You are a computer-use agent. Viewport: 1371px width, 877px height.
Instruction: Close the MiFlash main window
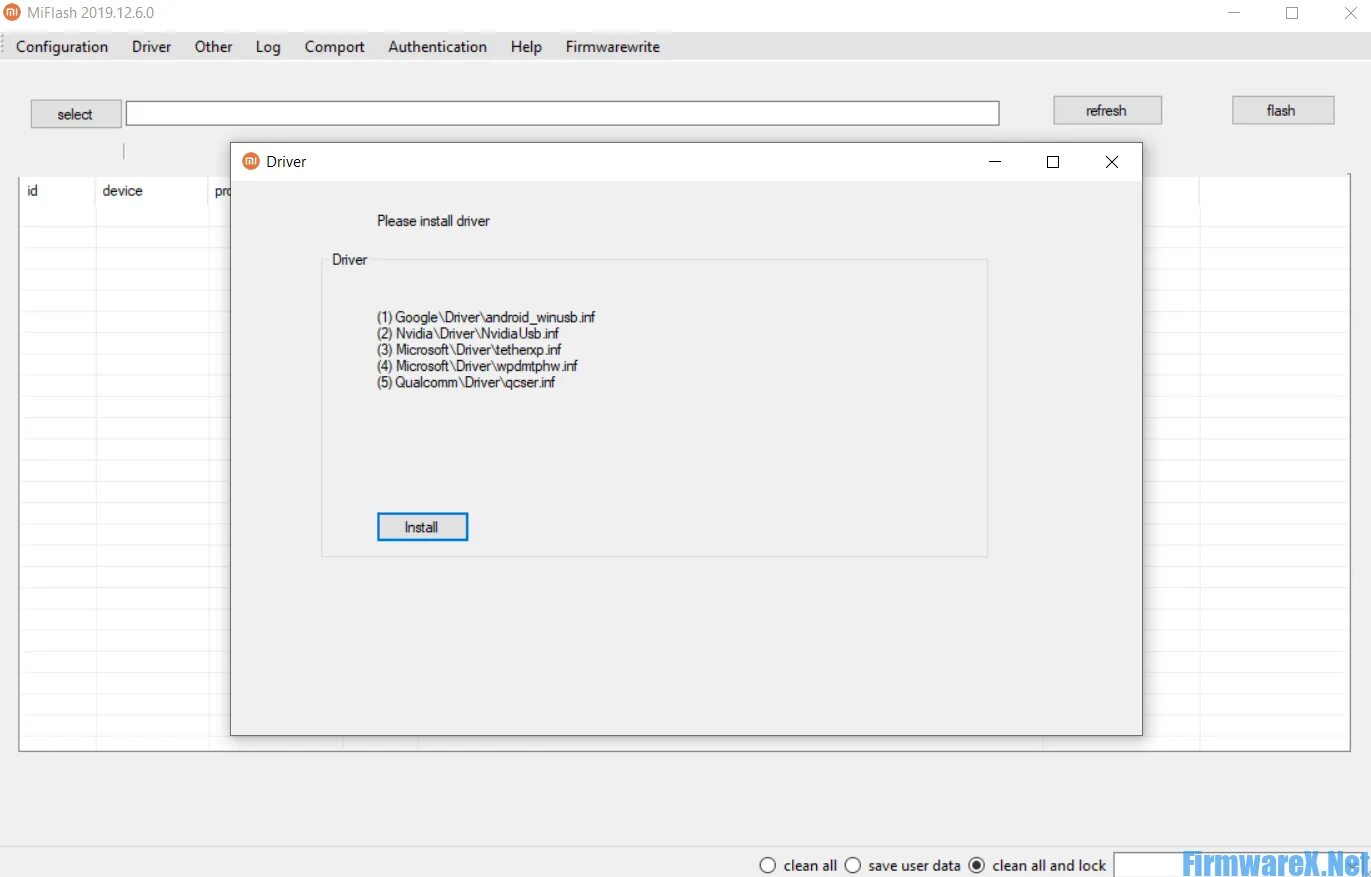click(x=1350, y=13)
